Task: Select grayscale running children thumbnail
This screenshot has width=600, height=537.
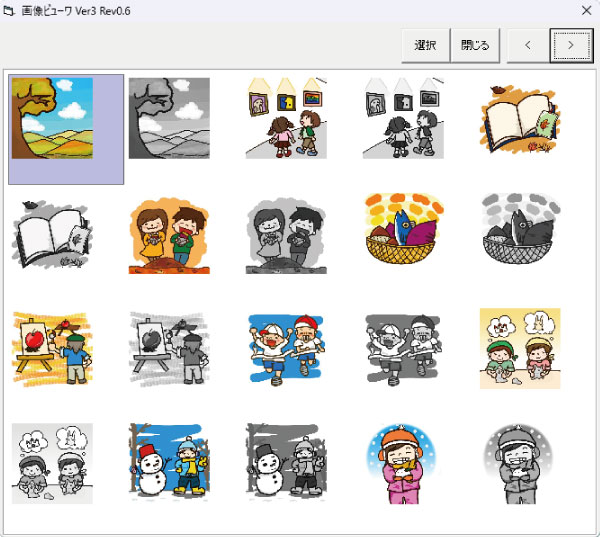Action: click(404, 348)
